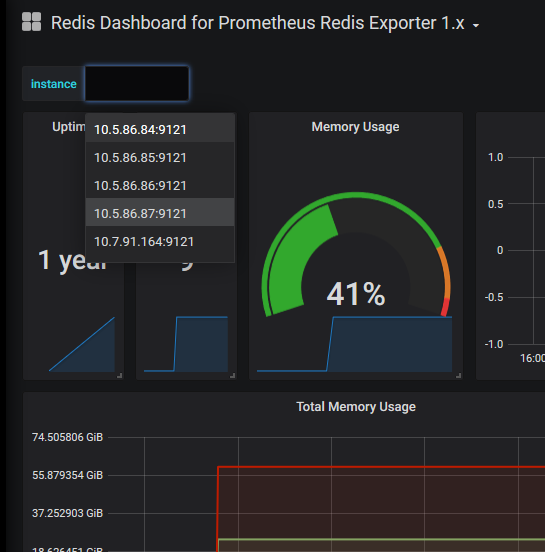
Task: Click the 1.0 y-axis label on right graph
Action: 496,157
